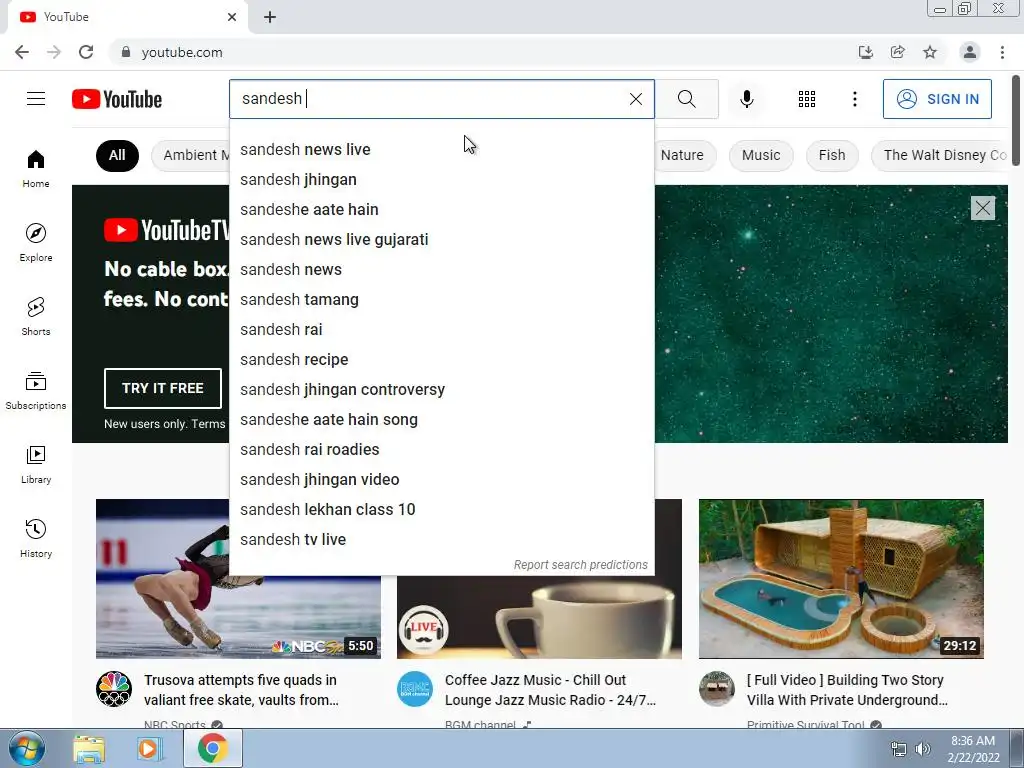Select sandesh recipe suggestion
Screen dimensions: 1024x768
pyautogui.click(x=441, y=360)
